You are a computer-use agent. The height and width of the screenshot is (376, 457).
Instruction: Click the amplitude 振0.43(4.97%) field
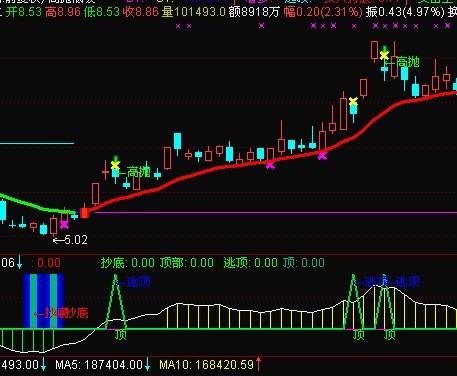click(405, 12)
